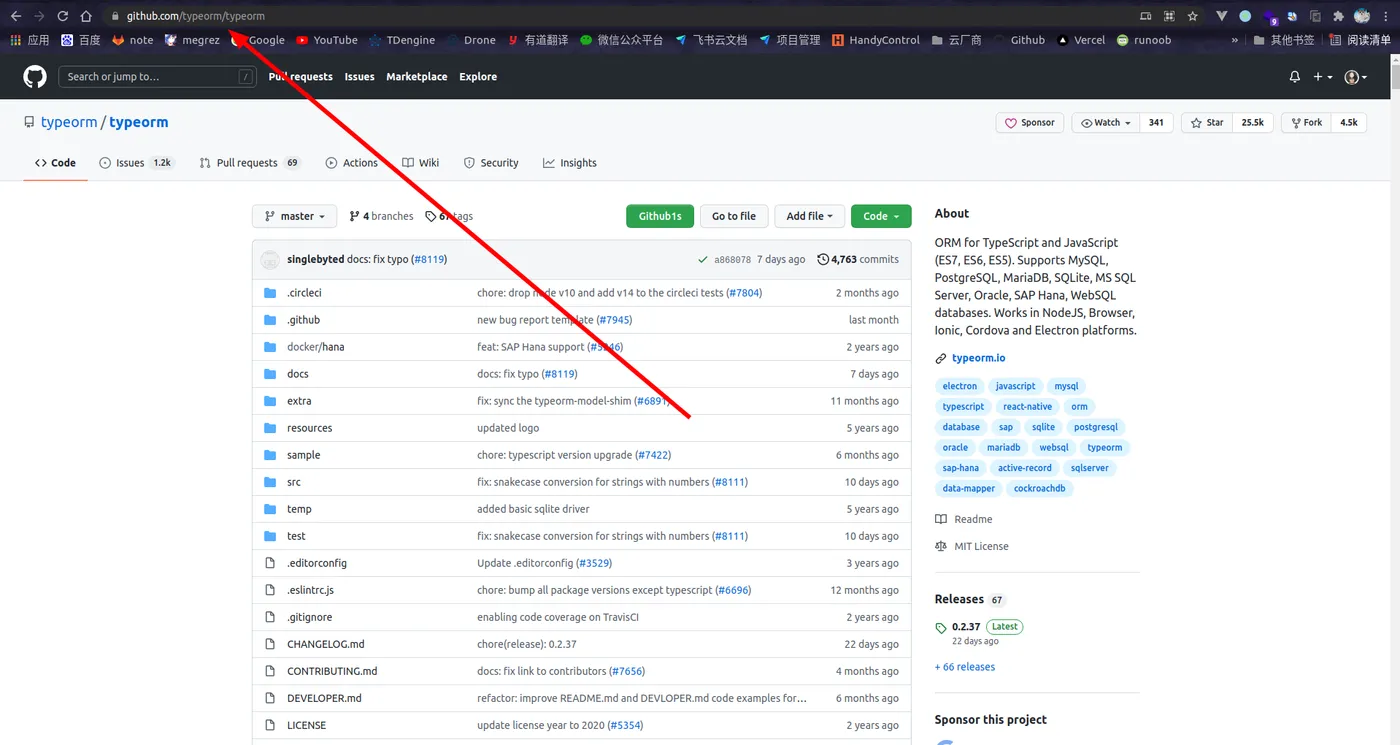Open the Vercel bookmark in bookmarks bar
The width and height of the screenshot is (1400, 745).
(x=1081, y=40)
